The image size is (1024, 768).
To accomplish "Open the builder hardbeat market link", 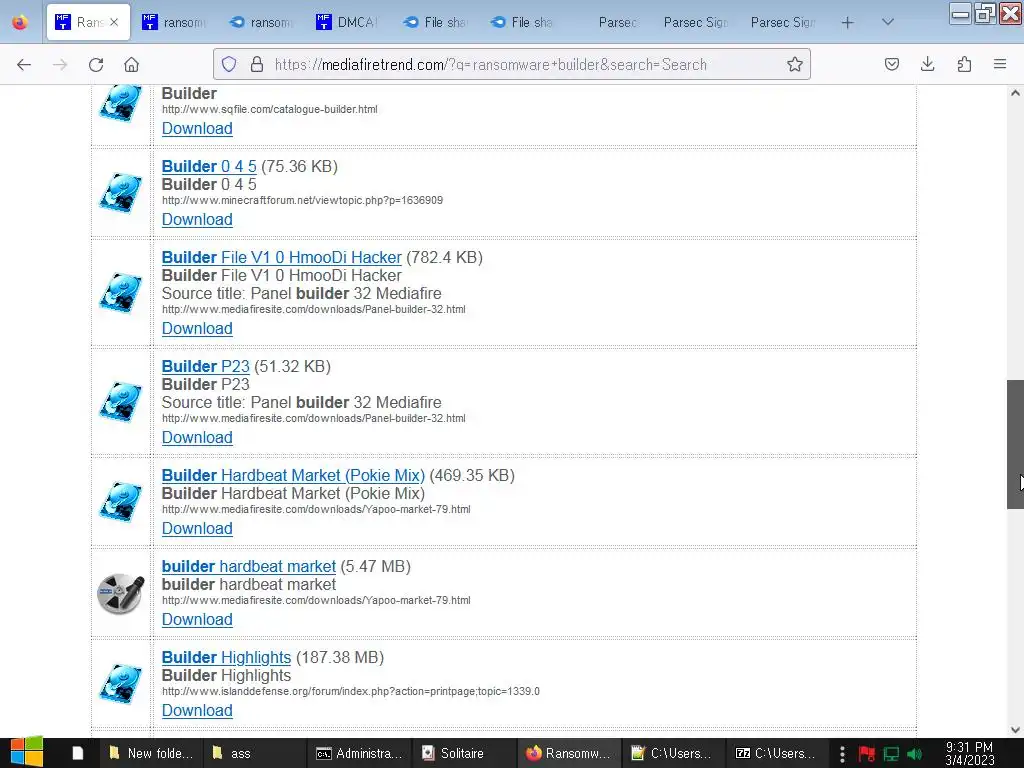I will pyautogui.click(x=249, y=566).
